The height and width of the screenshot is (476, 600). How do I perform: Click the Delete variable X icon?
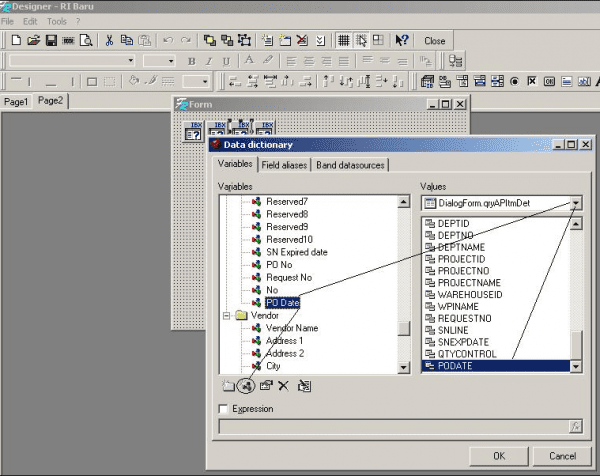point(284,386)
